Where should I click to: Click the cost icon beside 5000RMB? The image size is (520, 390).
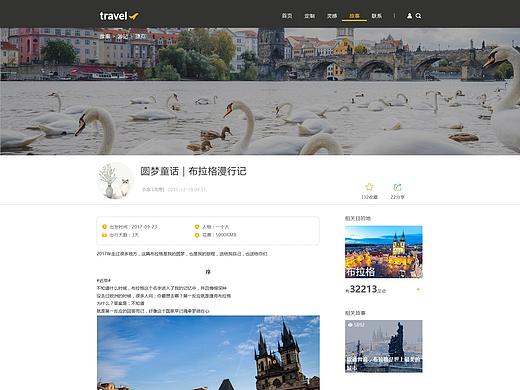(197, 235)
